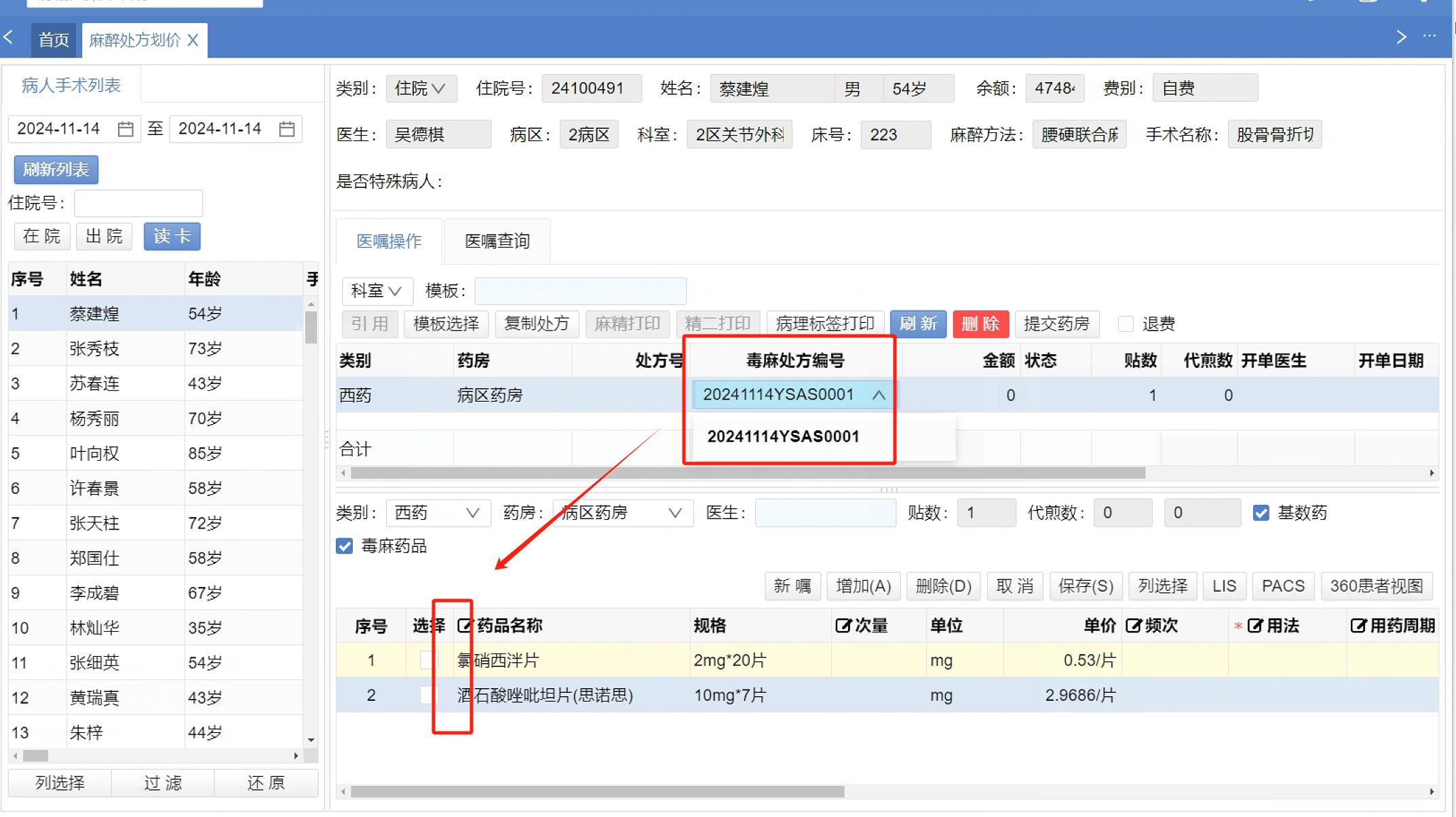This screenshot has width=1456, height=817.
Task: Switch to the 医嘱查询 tab
Action: tap(497, 241)
